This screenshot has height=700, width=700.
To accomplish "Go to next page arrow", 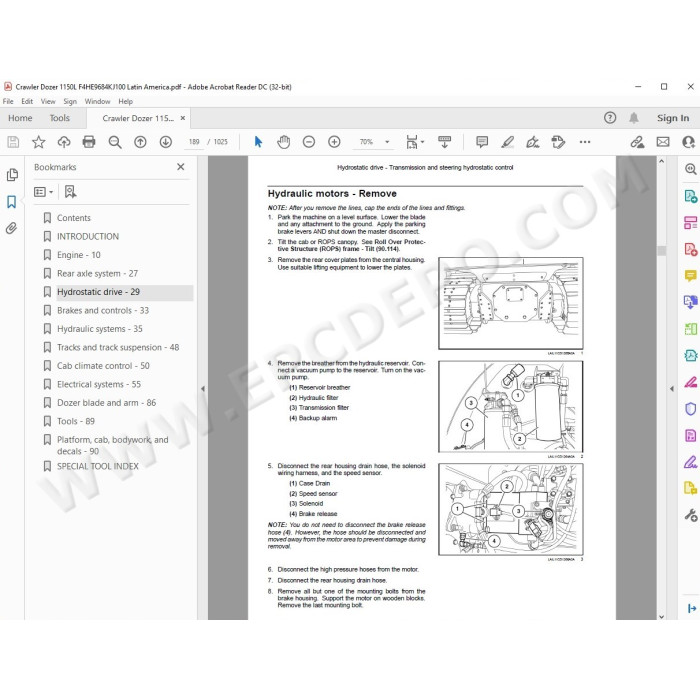I will [x=166, y=142].
